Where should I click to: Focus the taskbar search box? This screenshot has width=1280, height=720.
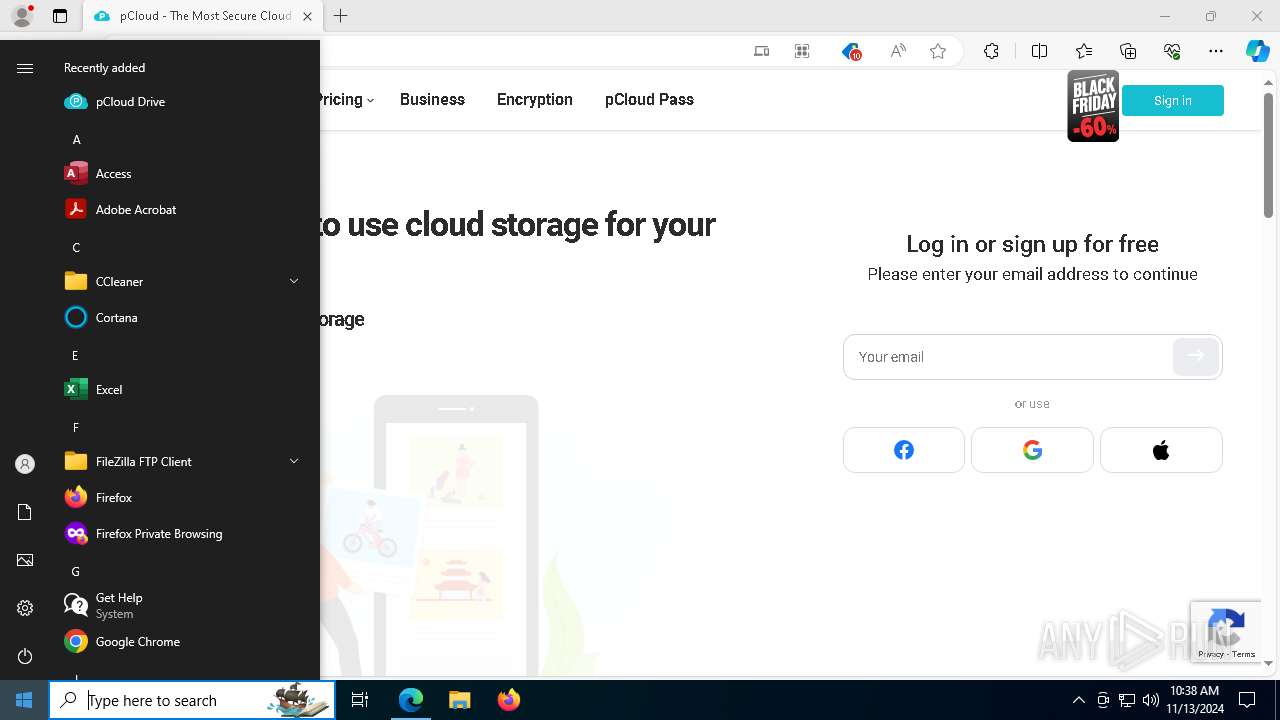click(x=192, y=700)
